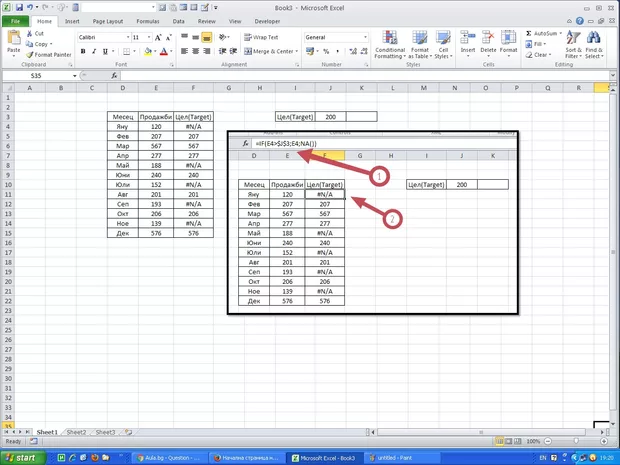The height and width of the screenshot is (465, 620).
Task: Click the Copy icon
Action: pos(29,44)
